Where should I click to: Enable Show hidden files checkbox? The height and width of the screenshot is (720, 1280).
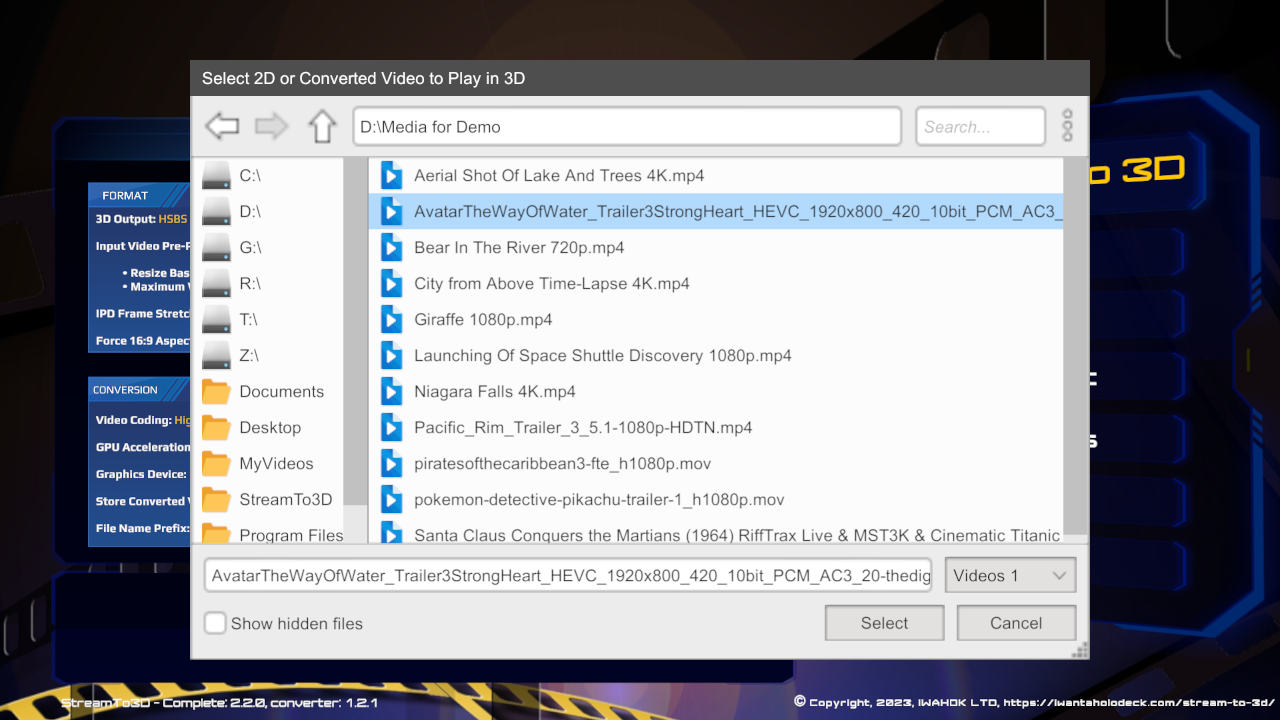(x=215, y=623)
